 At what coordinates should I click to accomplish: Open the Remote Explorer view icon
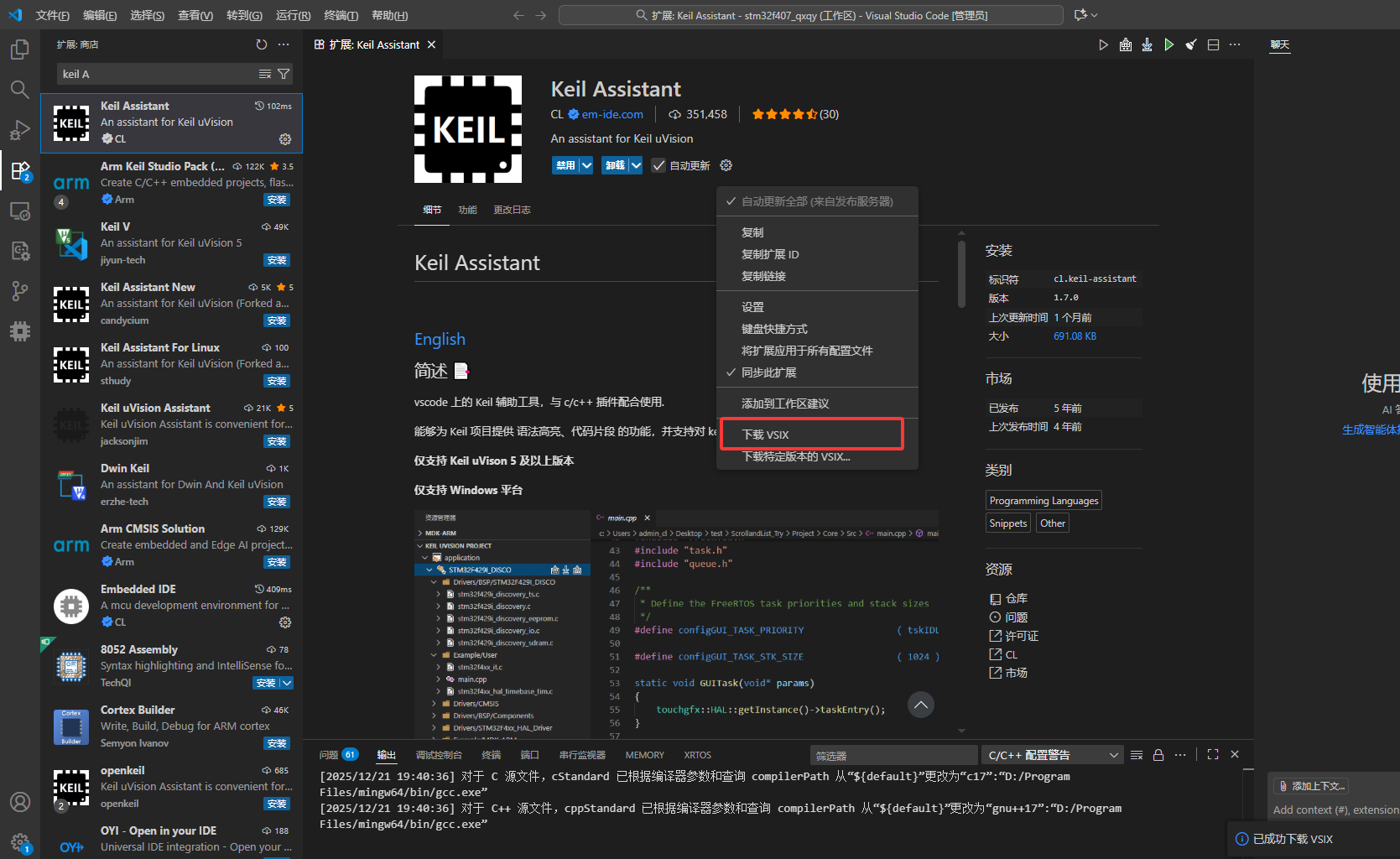[20, 211]
